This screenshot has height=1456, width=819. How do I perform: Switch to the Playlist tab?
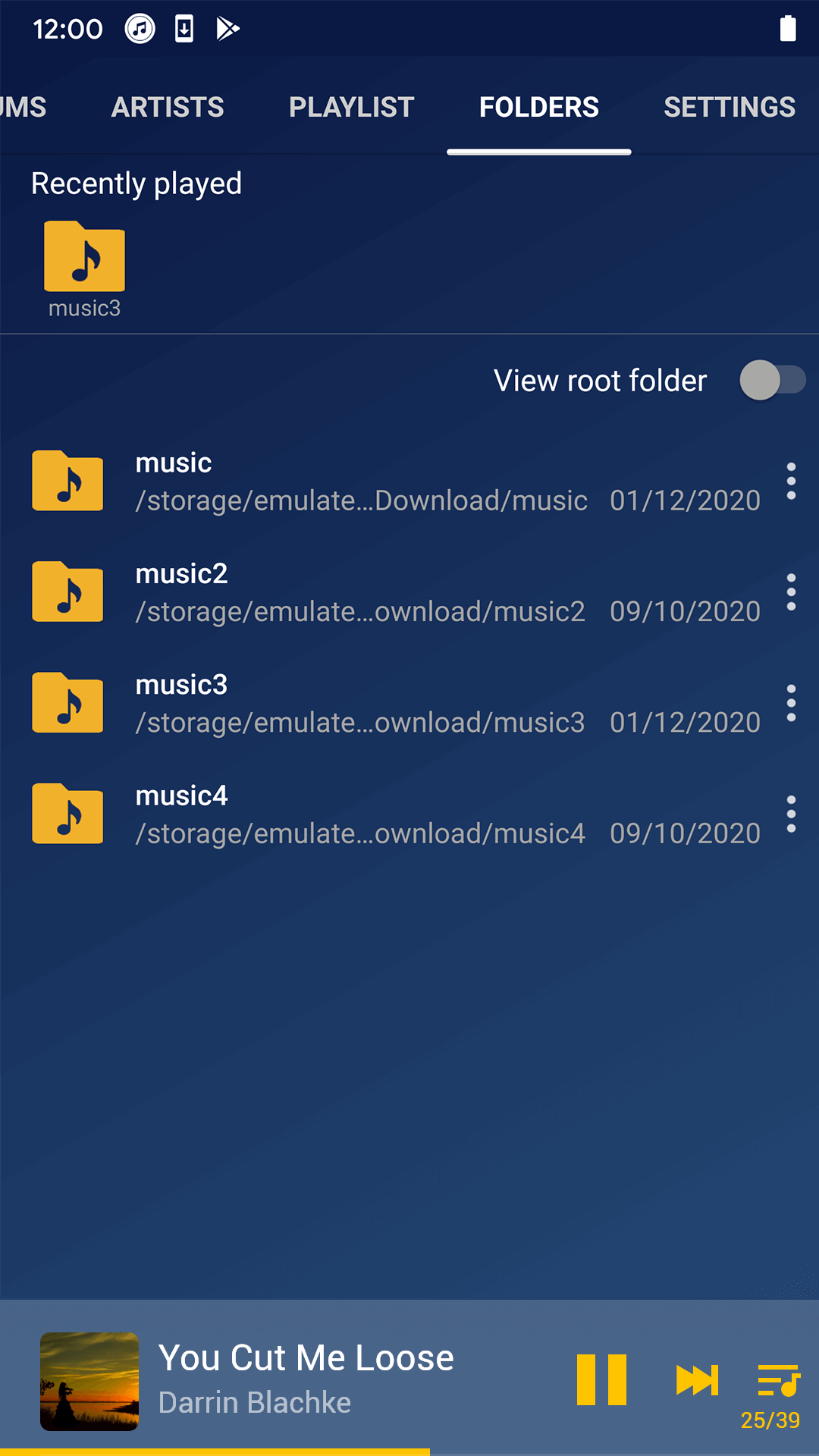click(351, 107)
